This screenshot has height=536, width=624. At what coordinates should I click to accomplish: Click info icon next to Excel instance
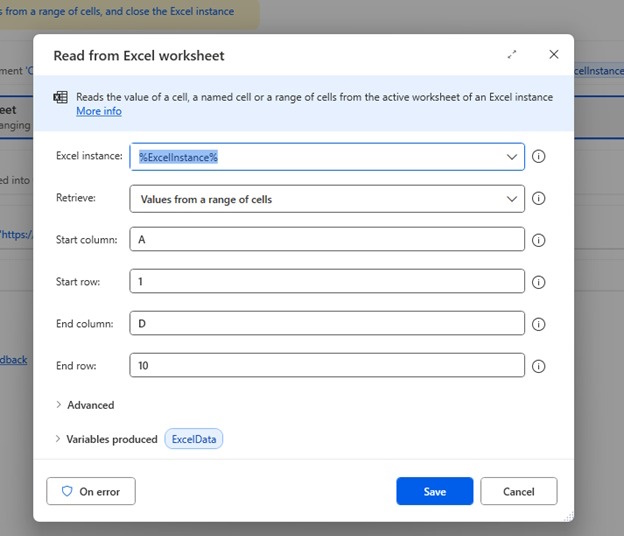(538, 157)
